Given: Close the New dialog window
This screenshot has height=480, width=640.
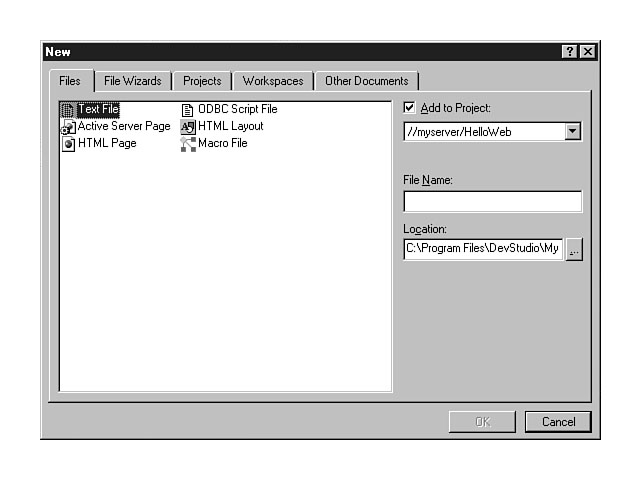Looking at the screenshot, I should [587, 52].
